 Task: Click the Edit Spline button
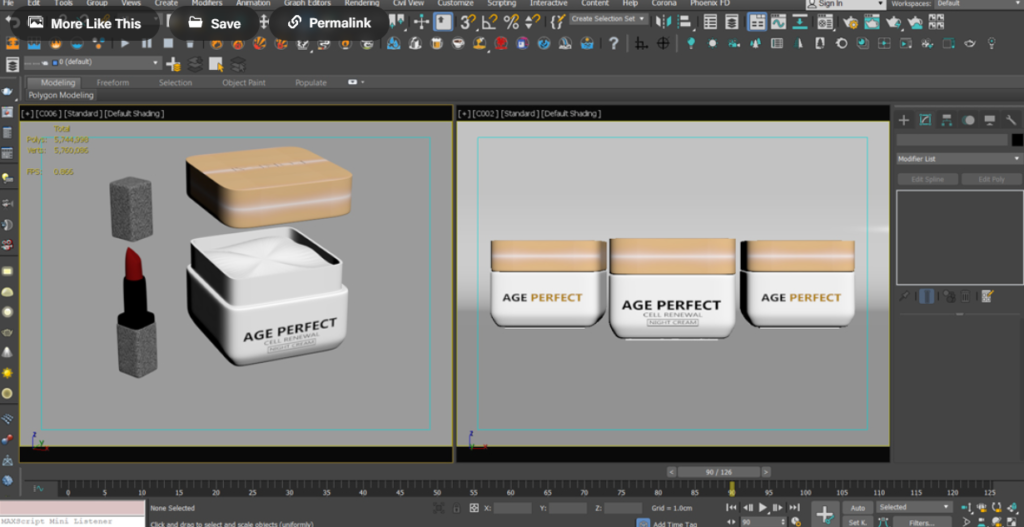pyautogui.click(x=927, y=179)
